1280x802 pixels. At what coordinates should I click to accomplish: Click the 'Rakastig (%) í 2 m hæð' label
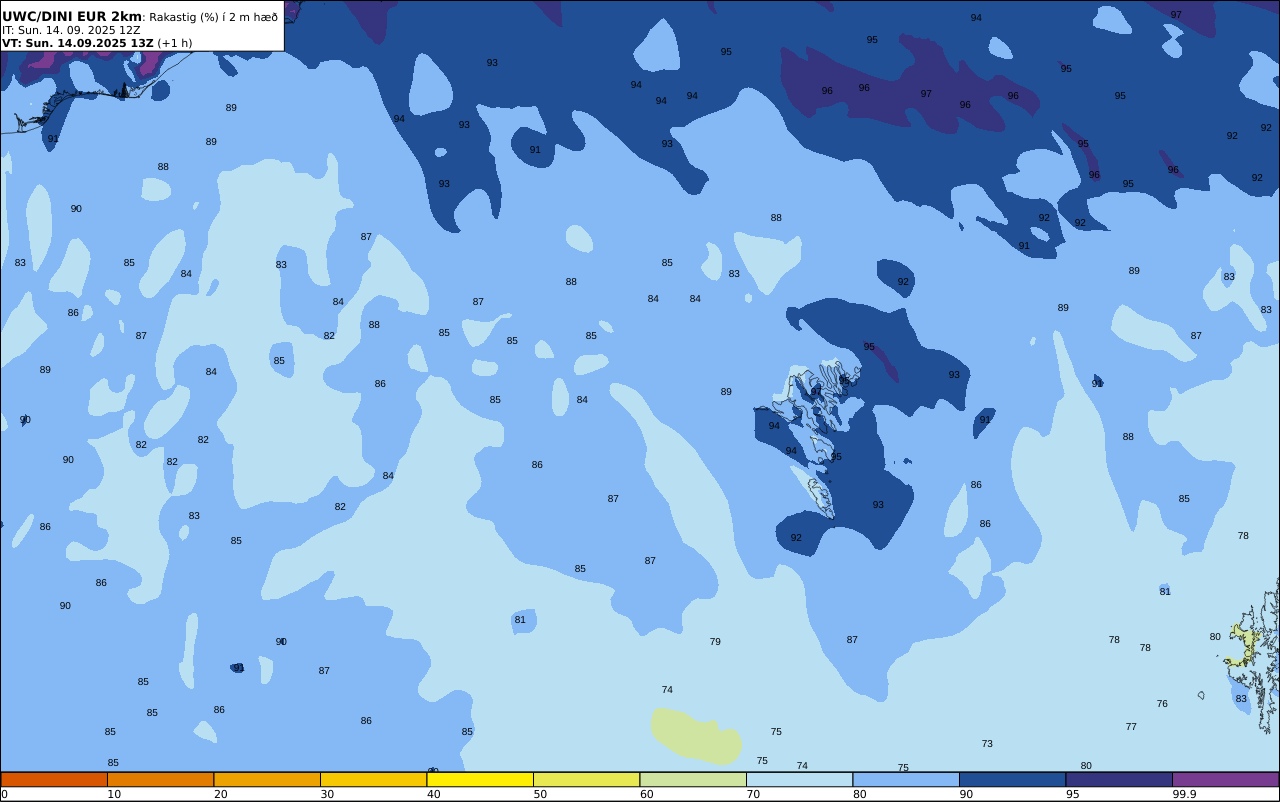[x=214, y=17]
